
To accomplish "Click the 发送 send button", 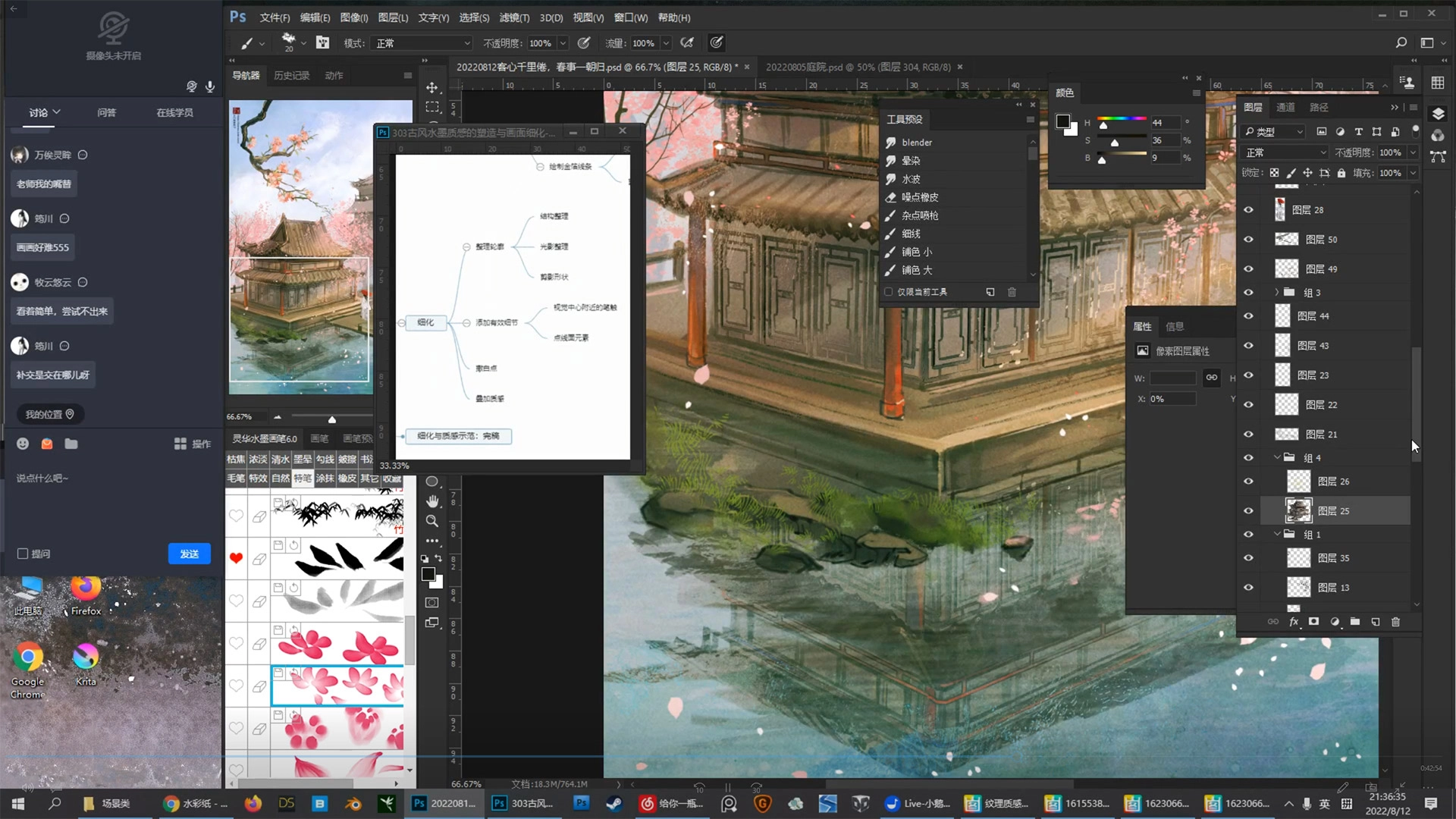I will pyautogui.click(x=189, y=554).
